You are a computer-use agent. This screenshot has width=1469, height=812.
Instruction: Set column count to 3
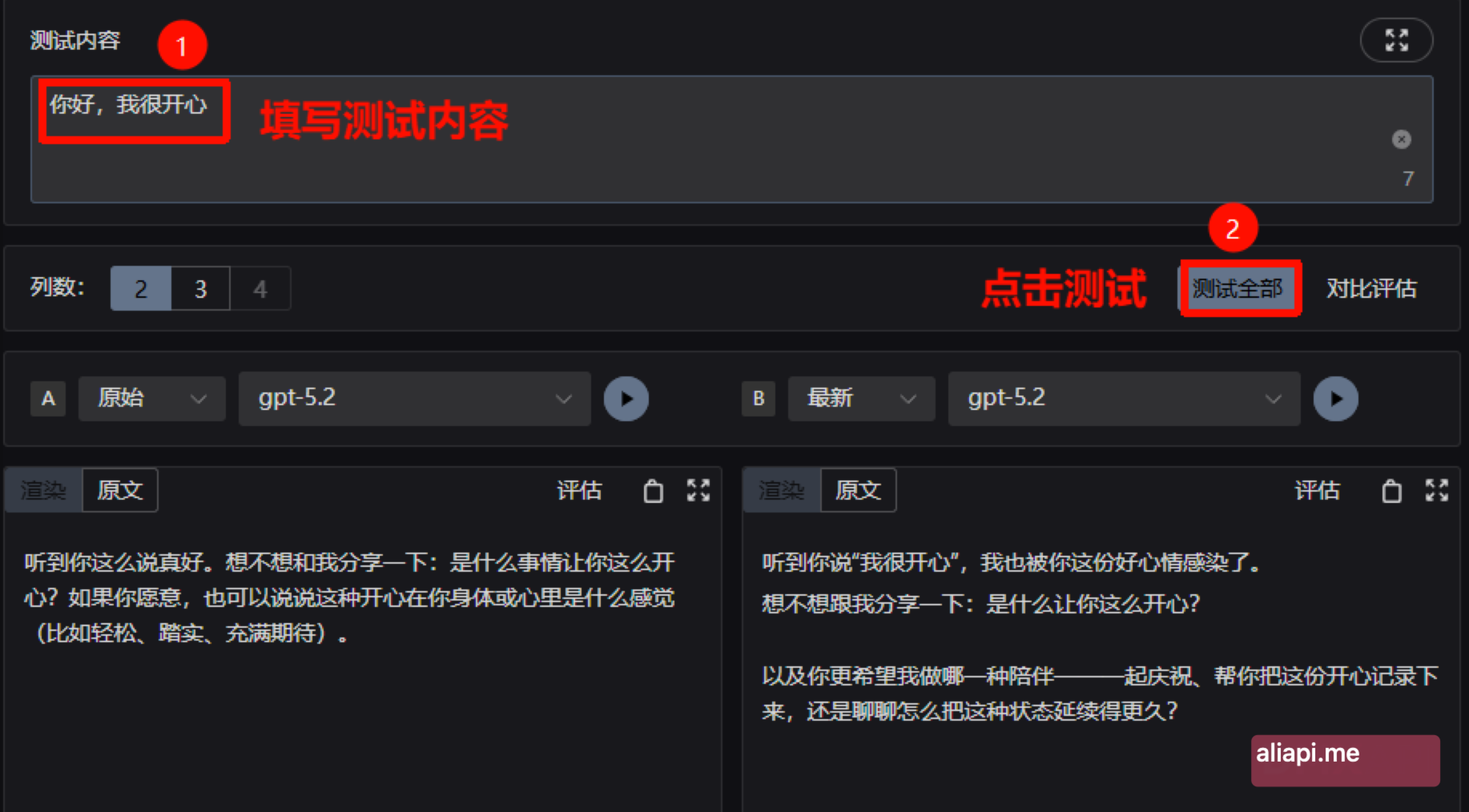tap(201, 289)
